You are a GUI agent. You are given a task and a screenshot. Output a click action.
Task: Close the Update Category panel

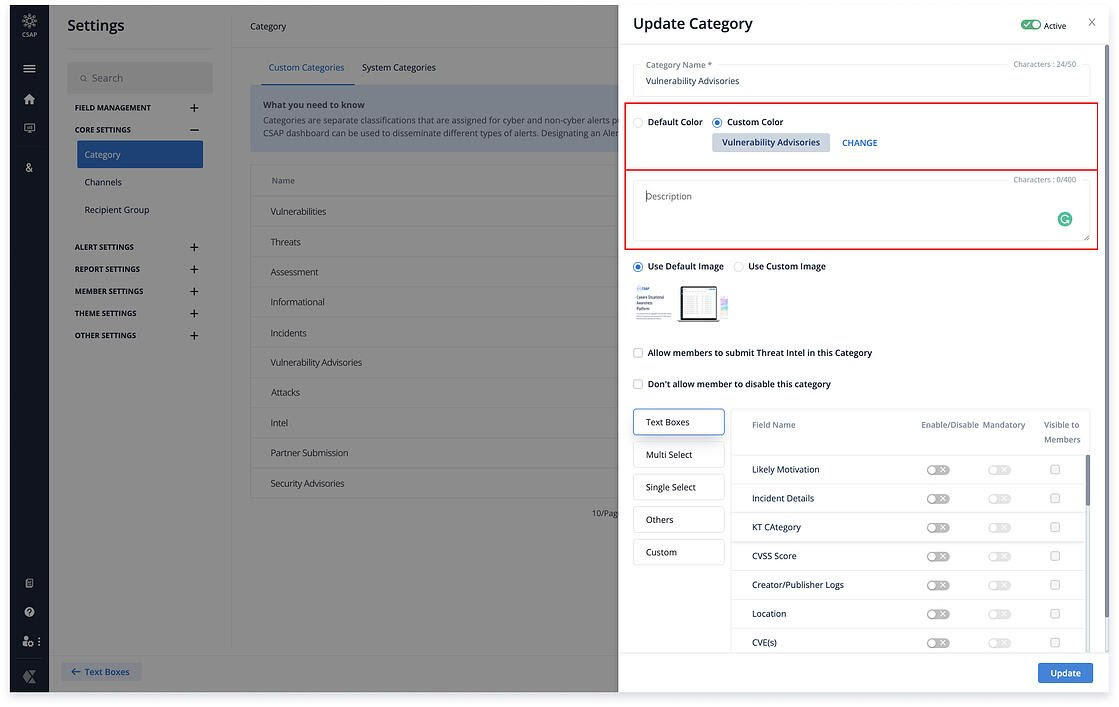pyautogui.click(x=1091, y=22)
